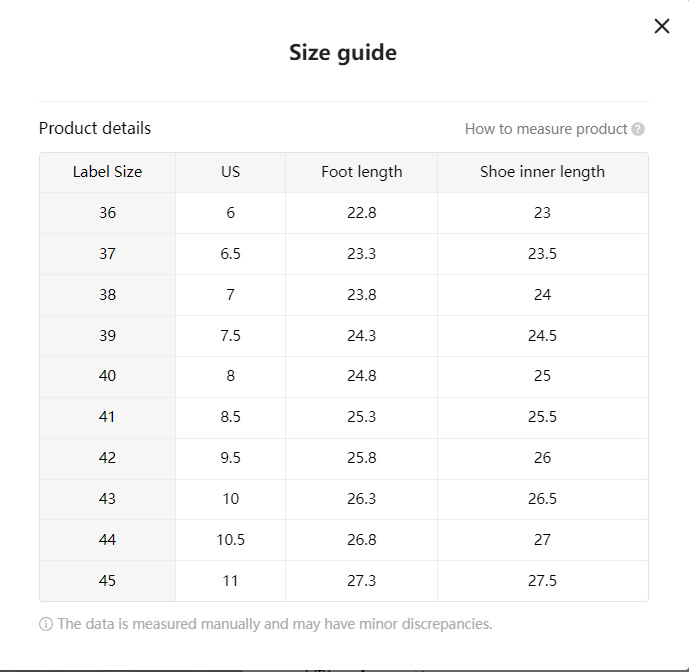The image size is (689, 672).
Task: Click the 25.5 shoe inner length cell
Action: [542, 417]
